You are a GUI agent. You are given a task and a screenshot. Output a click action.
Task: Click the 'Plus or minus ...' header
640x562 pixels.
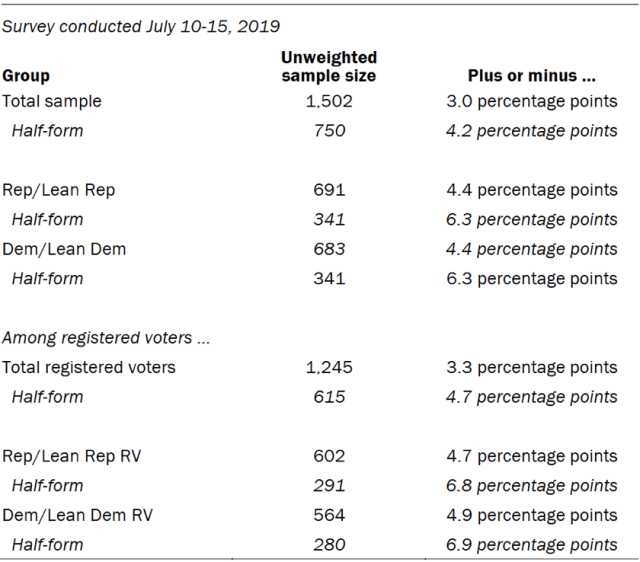click(x=531, y=76)
